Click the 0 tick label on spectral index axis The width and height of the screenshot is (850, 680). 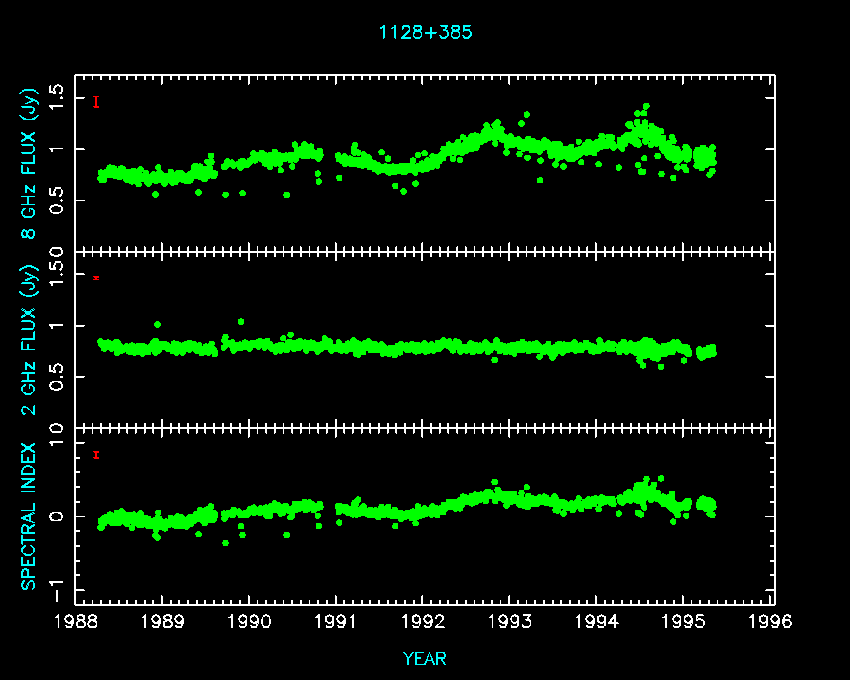coord(58,515)
